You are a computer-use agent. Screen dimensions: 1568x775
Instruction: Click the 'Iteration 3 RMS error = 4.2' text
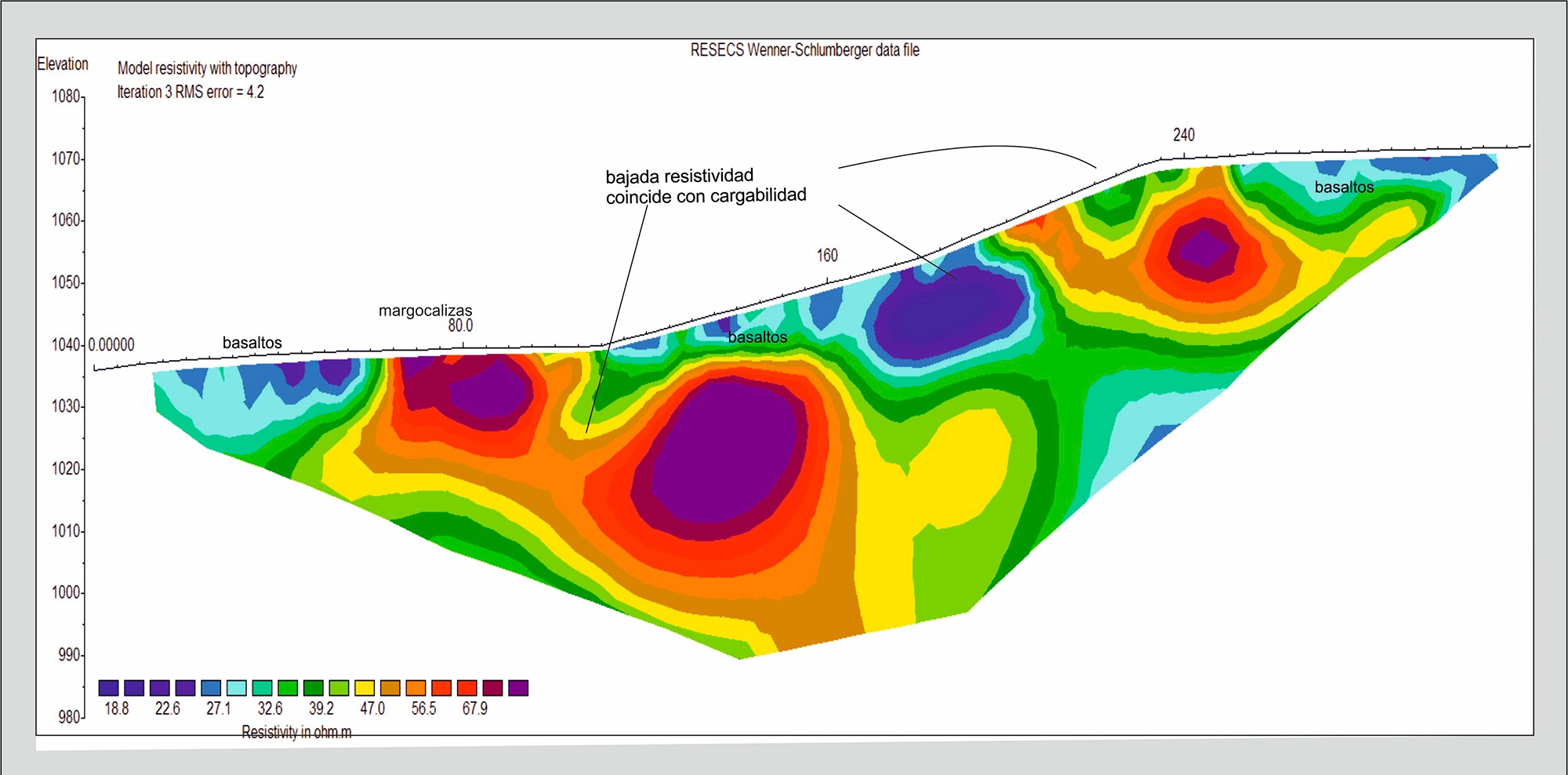pos(191,92)
